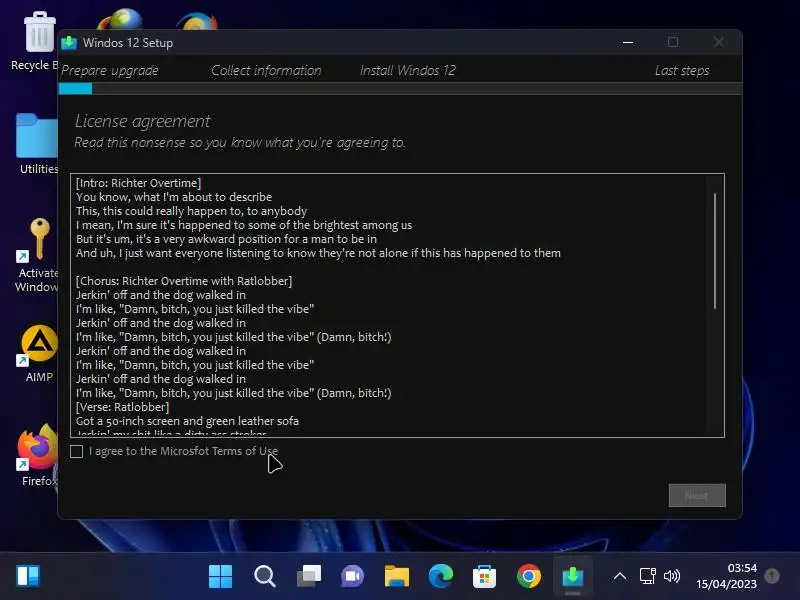Launch the AIMP desktop shortcut

point(39,354)
